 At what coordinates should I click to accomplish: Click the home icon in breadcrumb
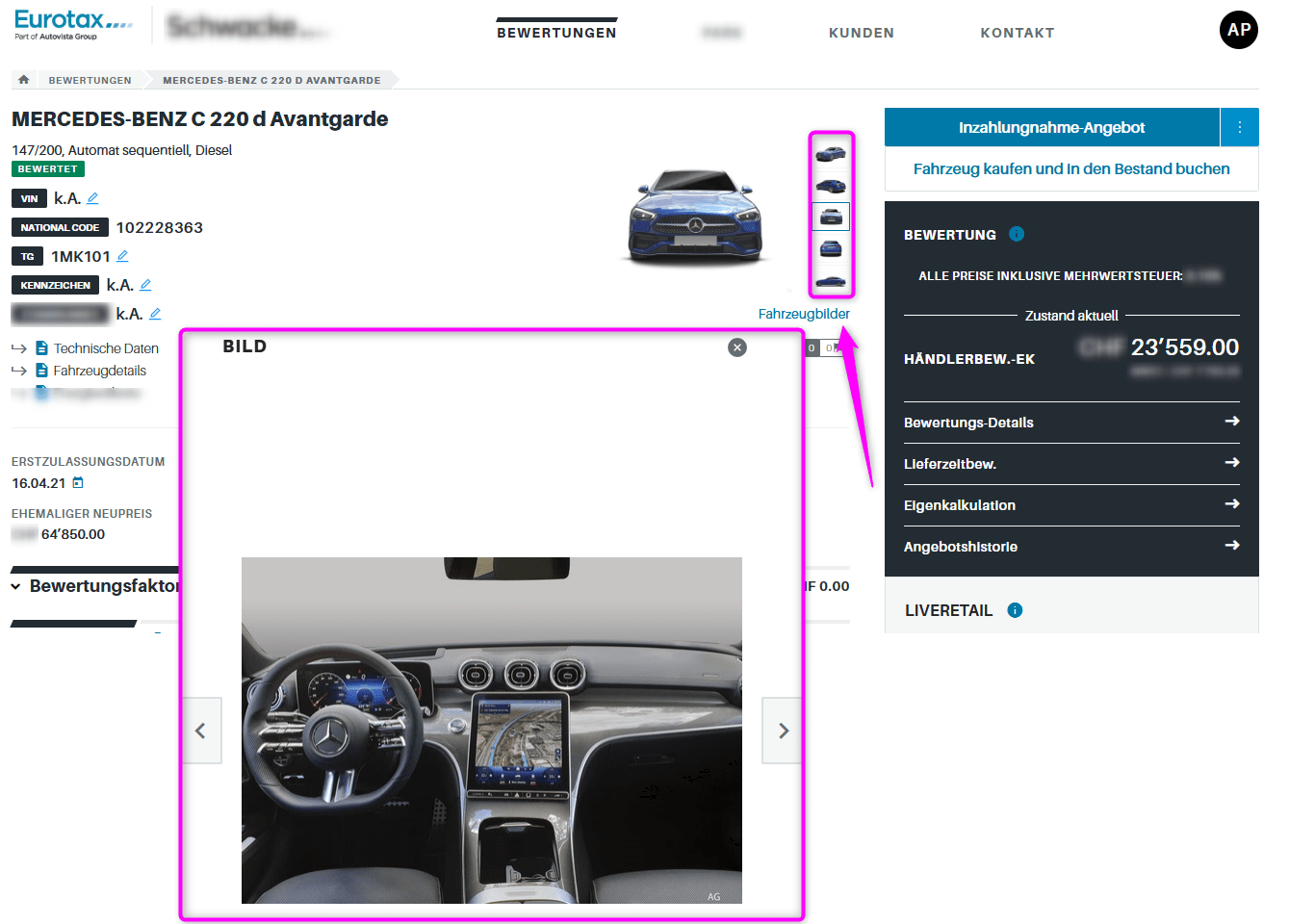click(24, 80)
